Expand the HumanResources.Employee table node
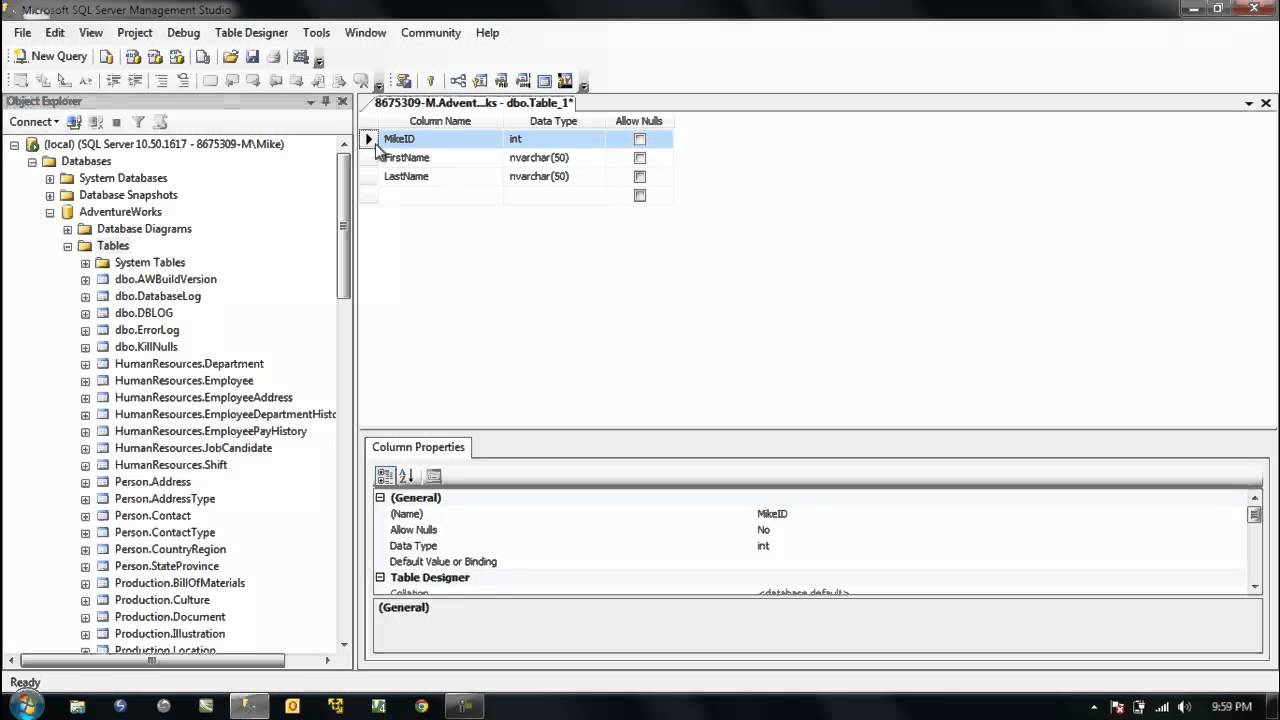The width and height of the screenshot is (1280, 720). click(x=85, y=381)
